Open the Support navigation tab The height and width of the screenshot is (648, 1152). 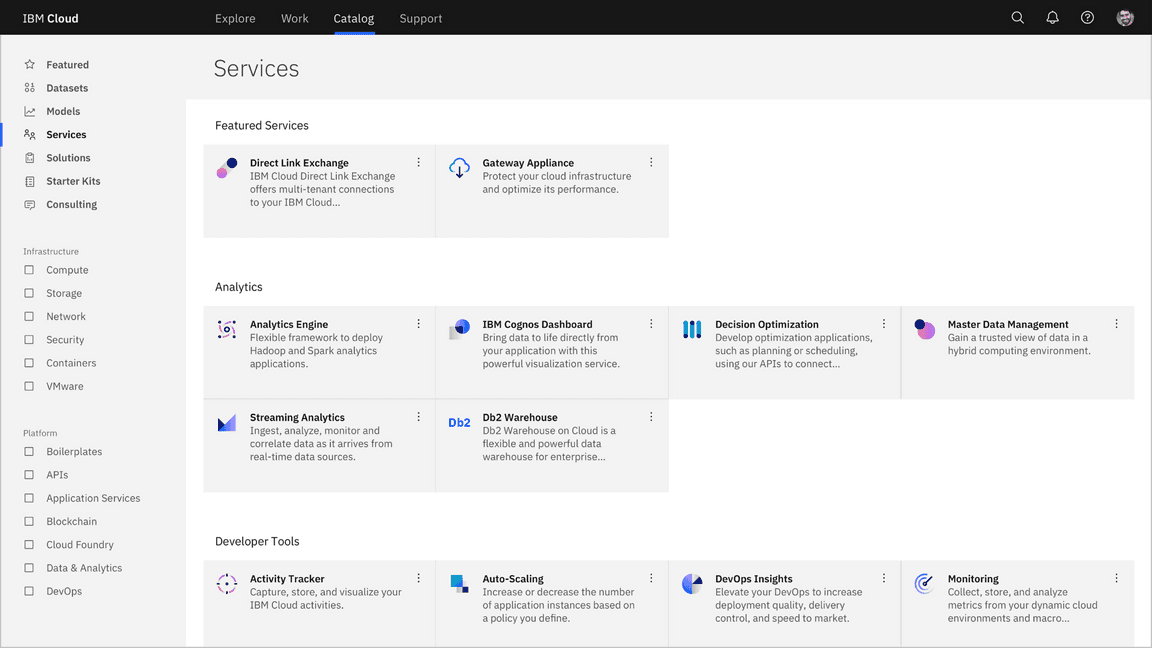point(420,18)
